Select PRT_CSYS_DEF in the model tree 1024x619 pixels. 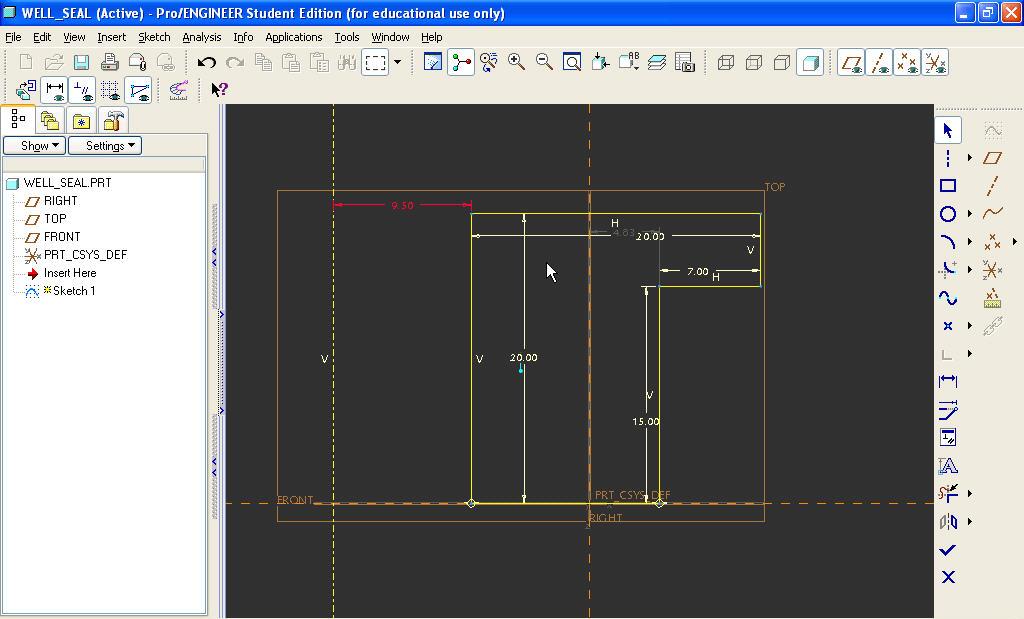[x=86, y=255]
